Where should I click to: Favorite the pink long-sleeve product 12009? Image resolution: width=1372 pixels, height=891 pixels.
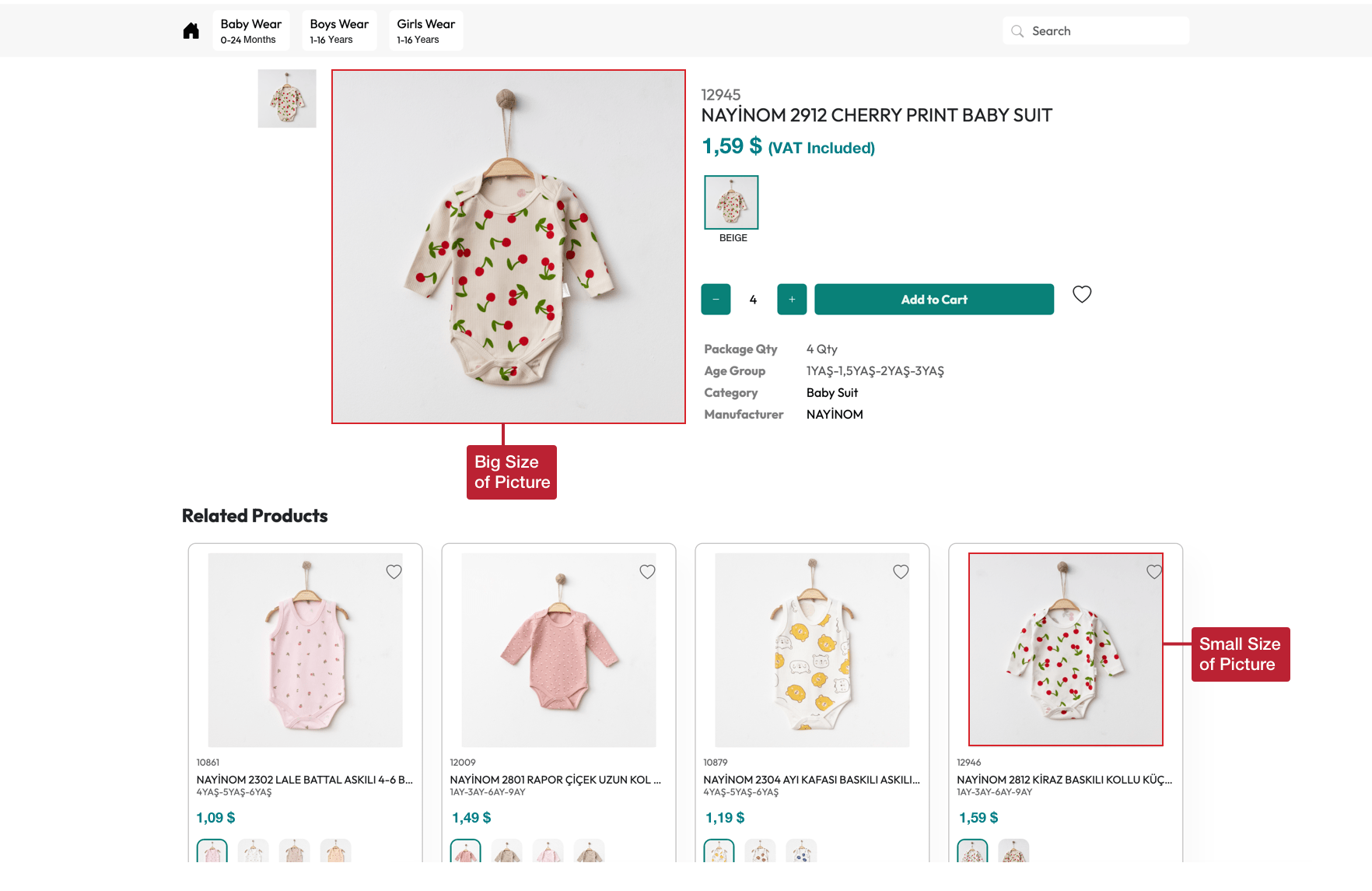647,572
